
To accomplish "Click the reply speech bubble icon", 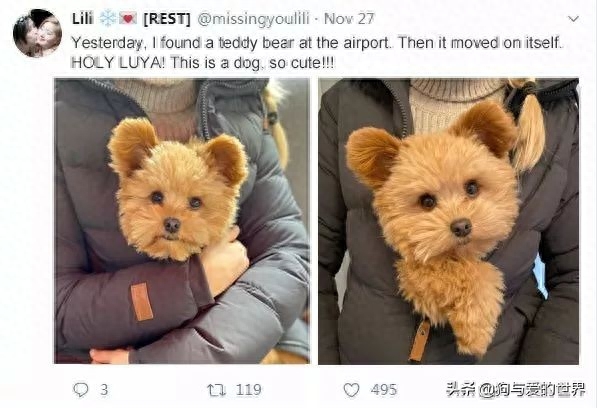I will [80, 389].
